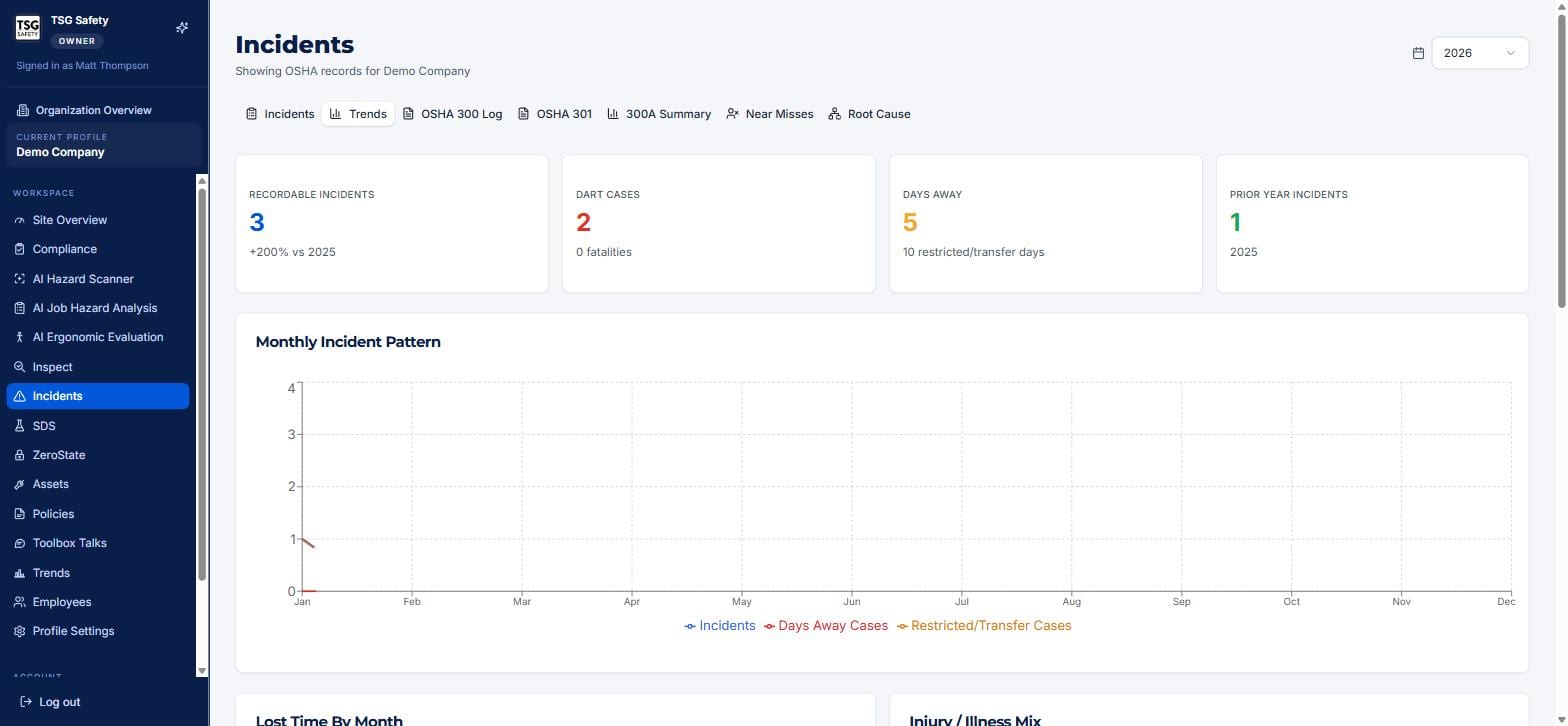This screenshot has height=726, width=1568.
Task: Open the Employees page
Action: coord(98,602)
